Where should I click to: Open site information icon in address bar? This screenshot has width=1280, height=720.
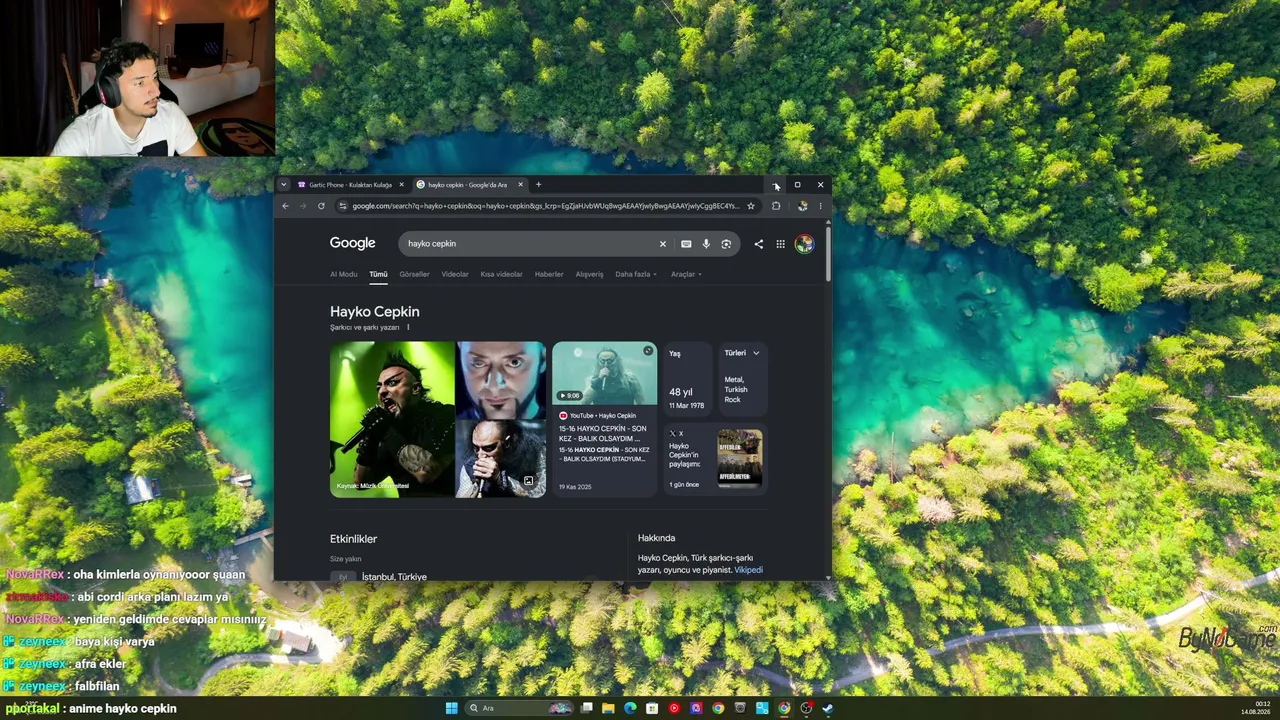click(x=343, y=206)
